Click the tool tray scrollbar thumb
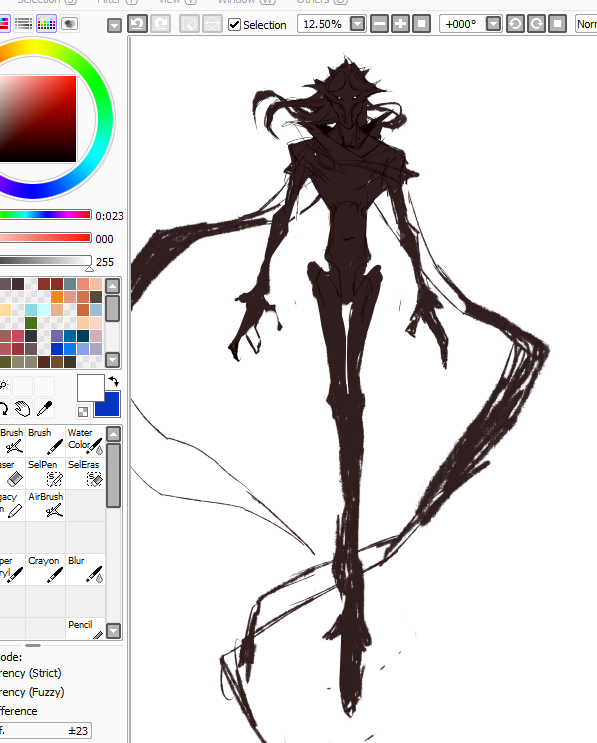 (113, 475)
